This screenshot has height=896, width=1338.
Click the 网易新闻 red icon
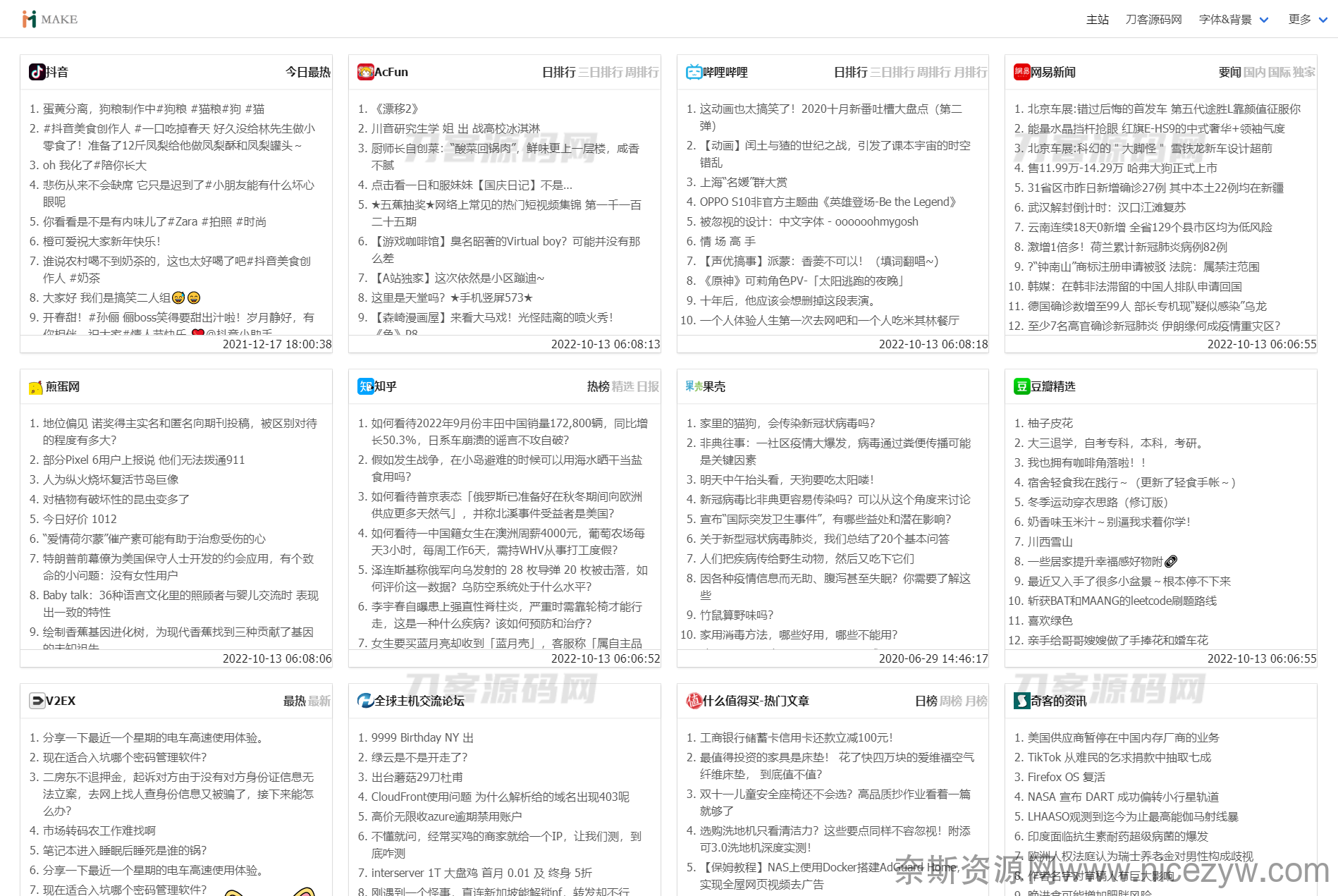tap(1022, 72)
